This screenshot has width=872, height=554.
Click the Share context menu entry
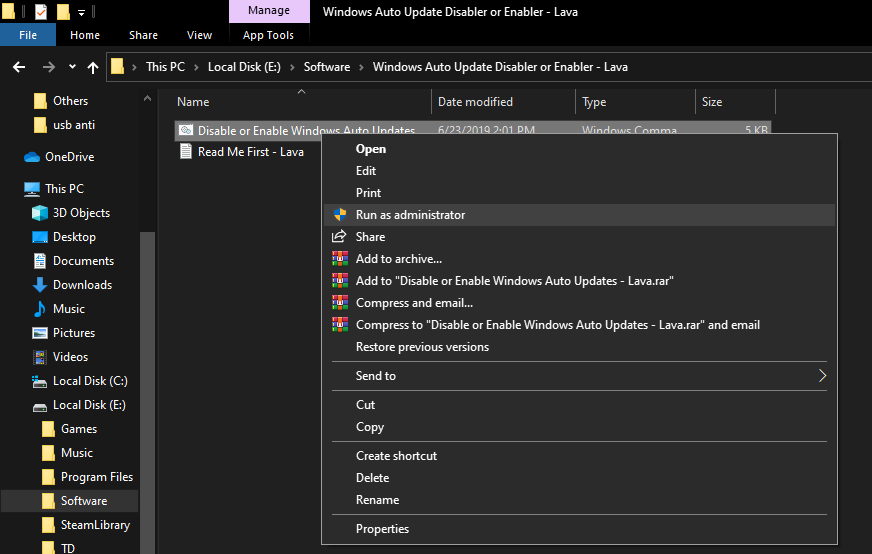click(579, 237)
